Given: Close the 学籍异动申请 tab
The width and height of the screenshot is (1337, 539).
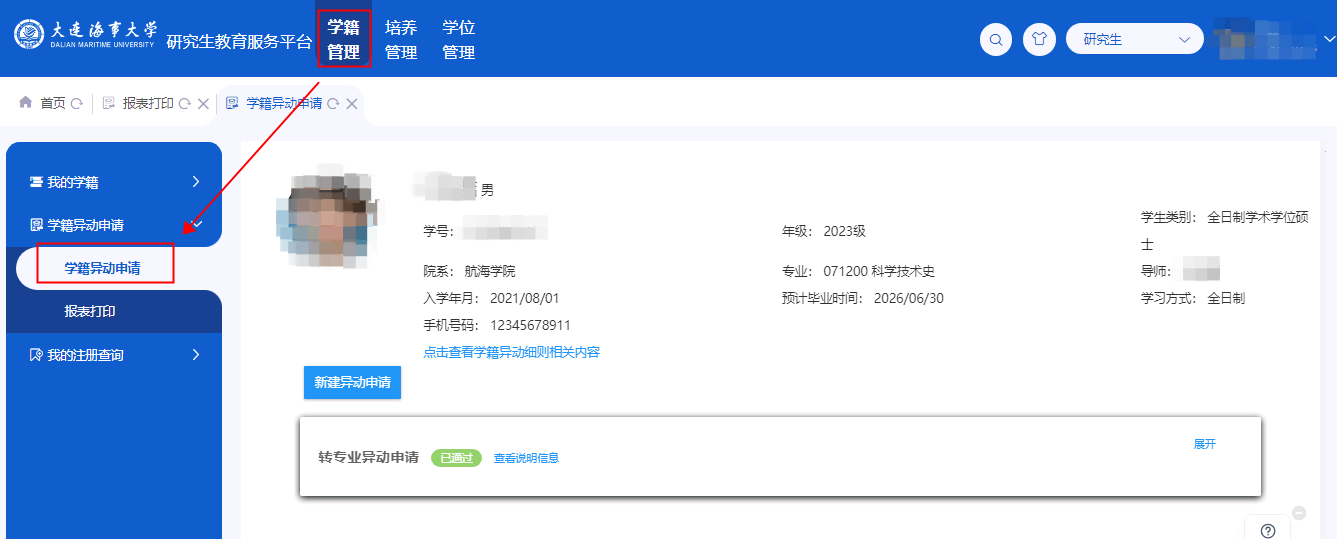Looking at the screenshot, I should (352, 104).
